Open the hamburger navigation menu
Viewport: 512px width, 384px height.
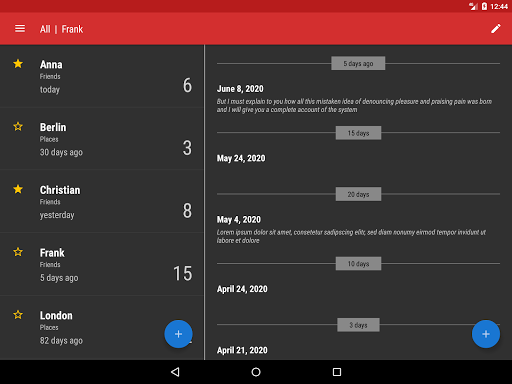[20, 29]
